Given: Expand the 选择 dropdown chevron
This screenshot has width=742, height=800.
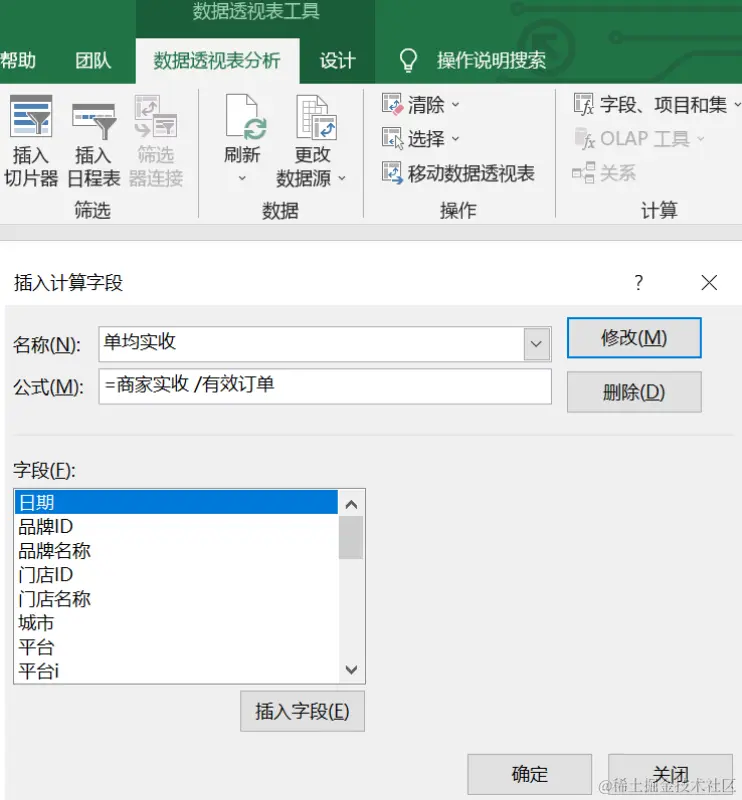Looking at the screenshot, I should (456, 138).
